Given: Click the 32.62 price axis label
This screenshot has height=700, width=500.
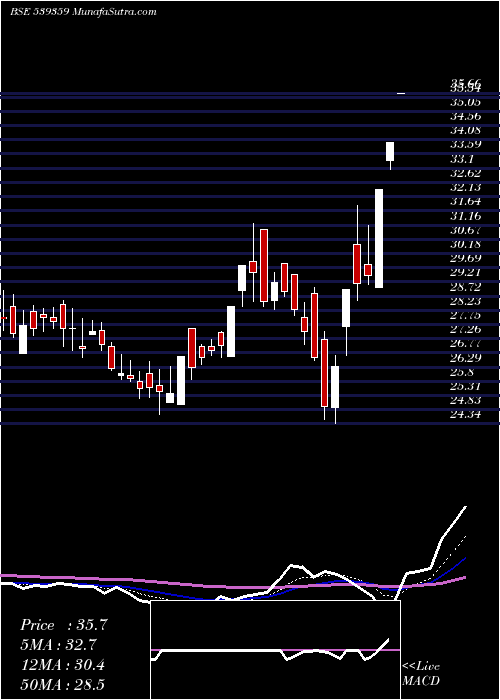Looking at the screenshot, I should tap(465, 174).
